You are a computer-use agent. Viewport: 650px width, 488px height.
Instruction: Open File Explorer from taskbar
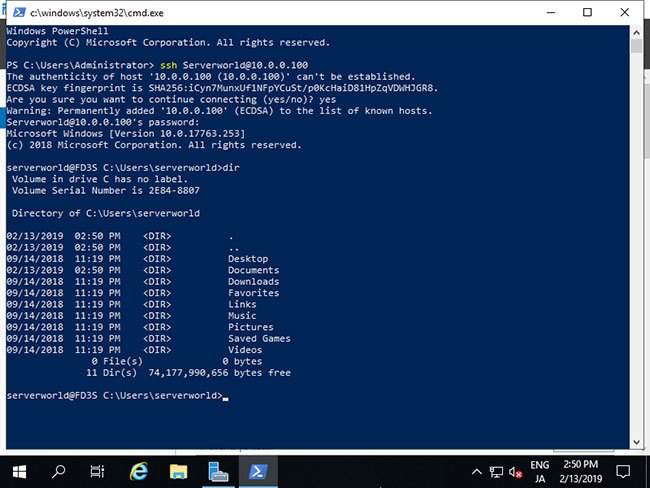179,472
